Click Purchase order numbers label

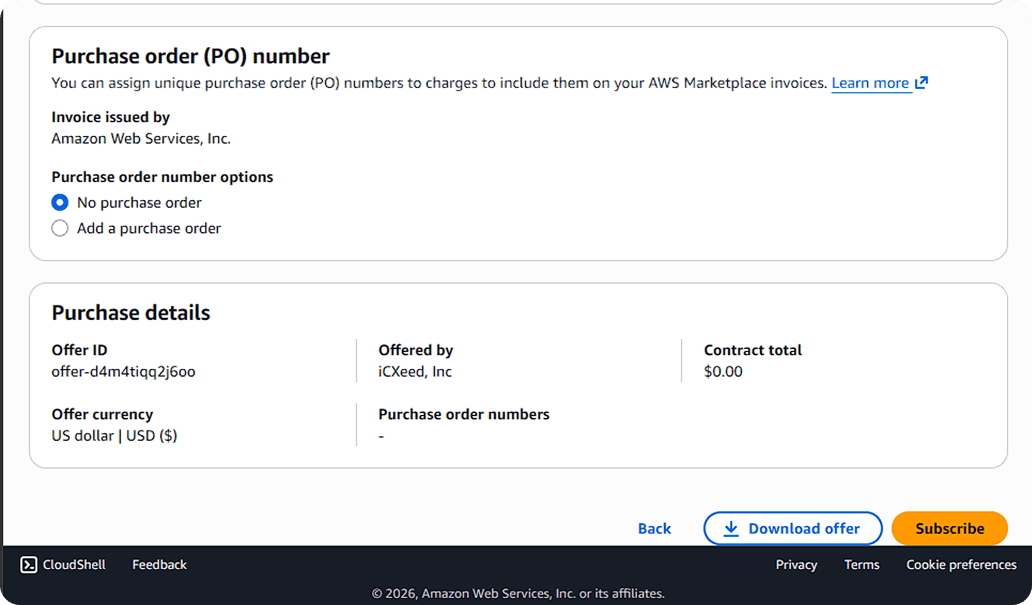pos(463,415)
